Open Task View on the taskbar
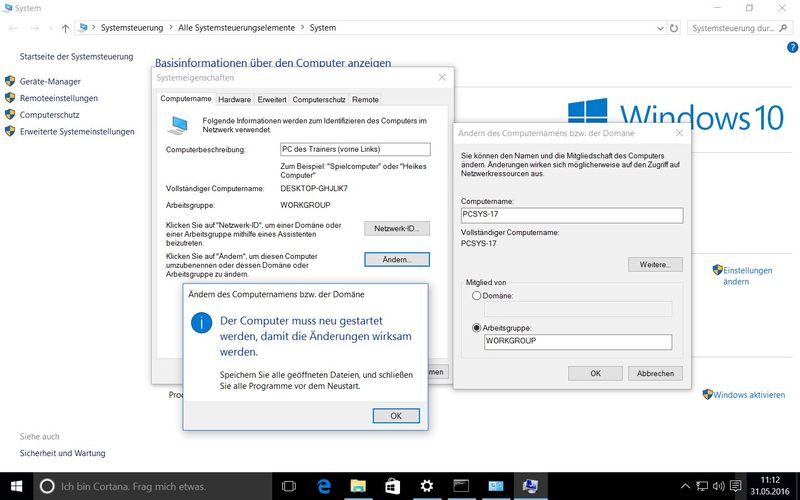This screenshot has width=800, height=500. (289, 486)
